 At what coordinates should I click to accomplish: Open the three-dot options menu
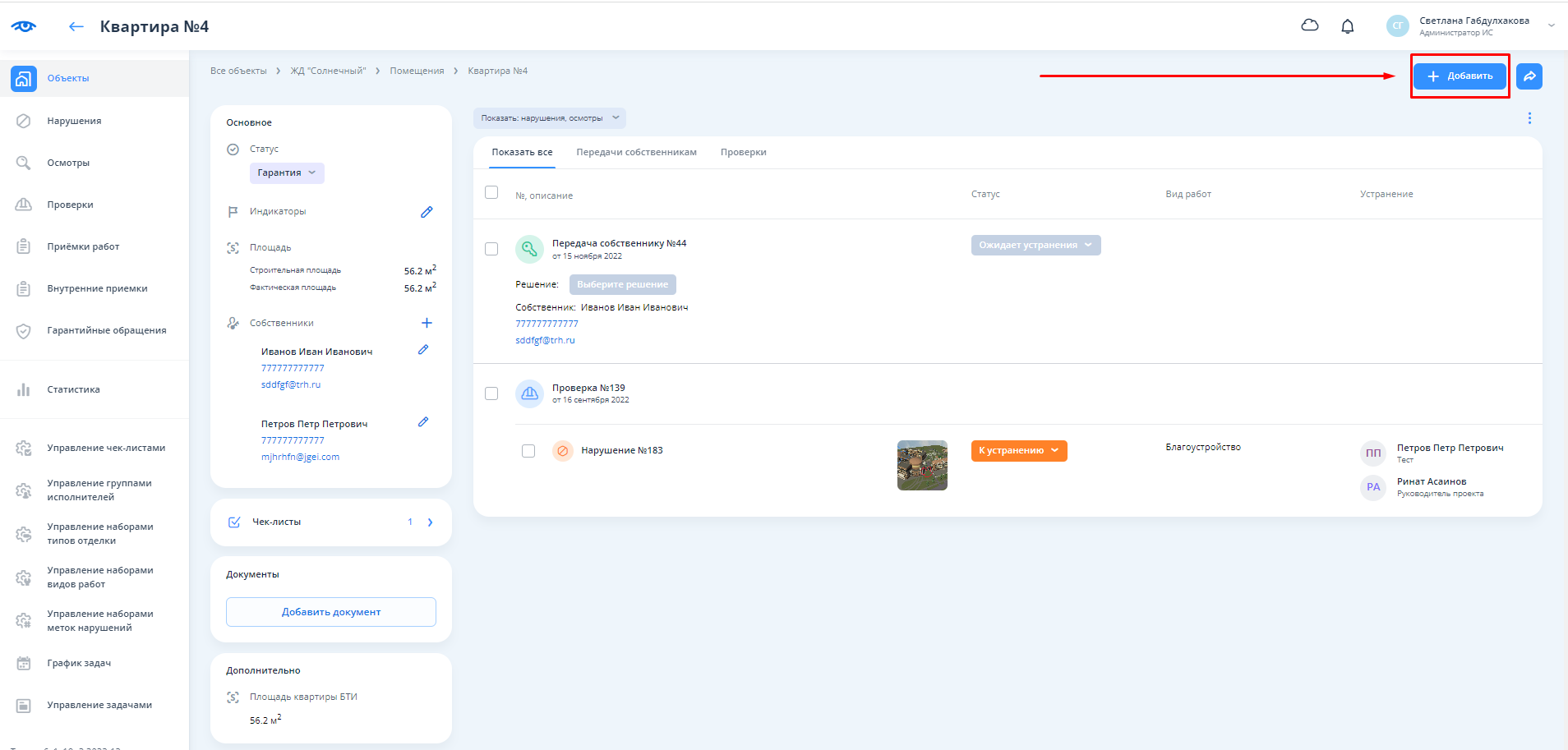pos(1529,118)
